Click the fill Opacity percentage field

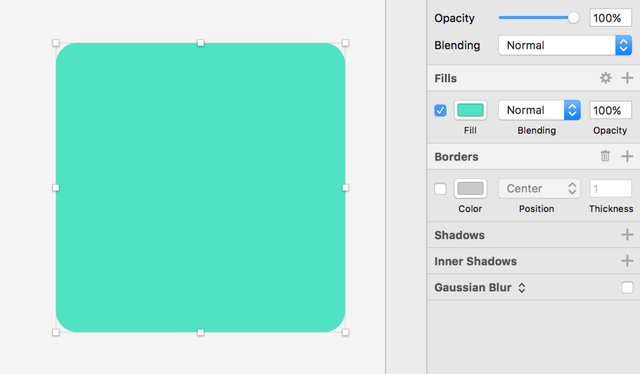point(610,110)
